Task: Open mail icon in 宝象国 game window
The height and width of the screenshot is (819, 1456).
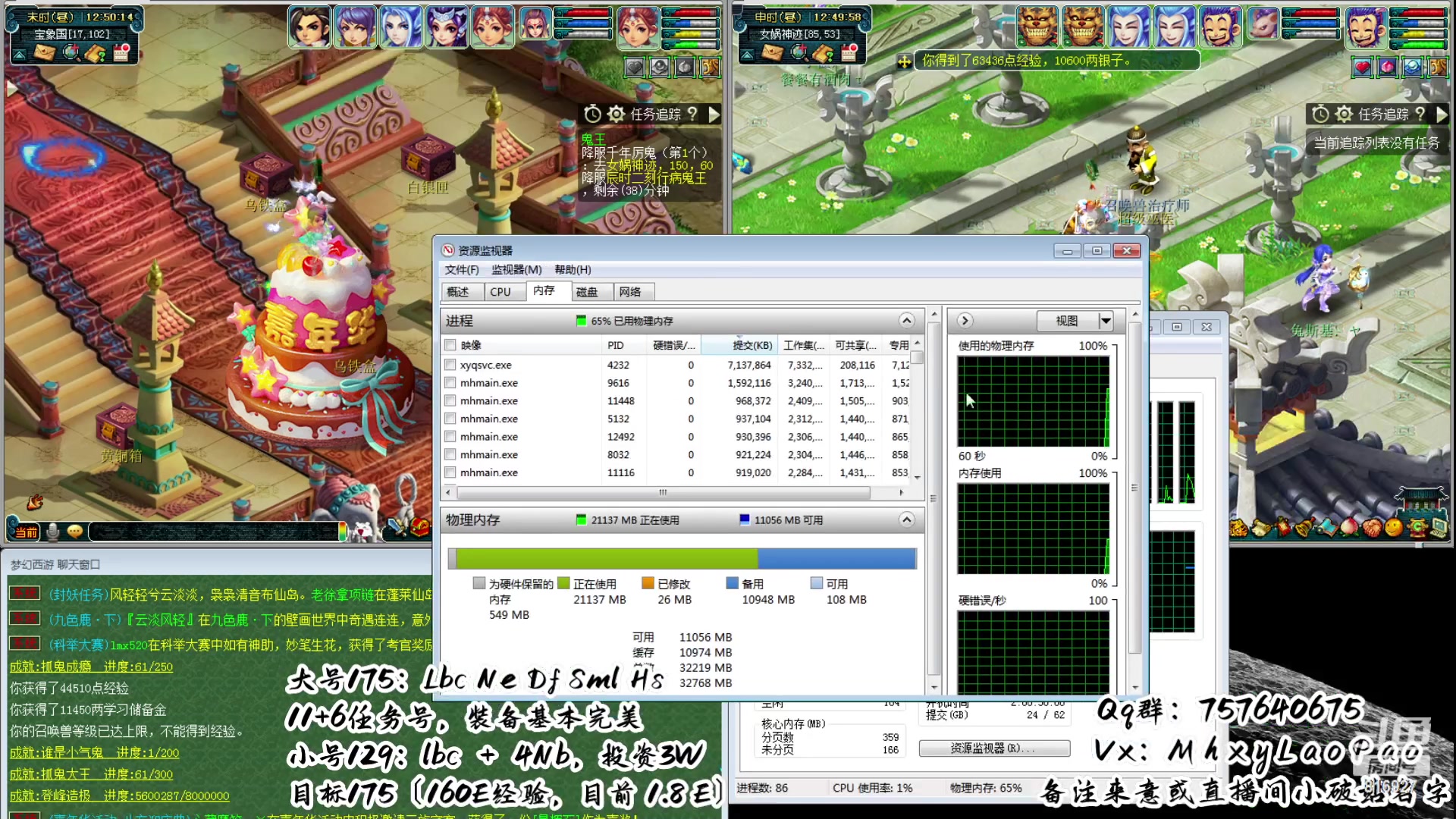Action: click(x=45, y=52)
